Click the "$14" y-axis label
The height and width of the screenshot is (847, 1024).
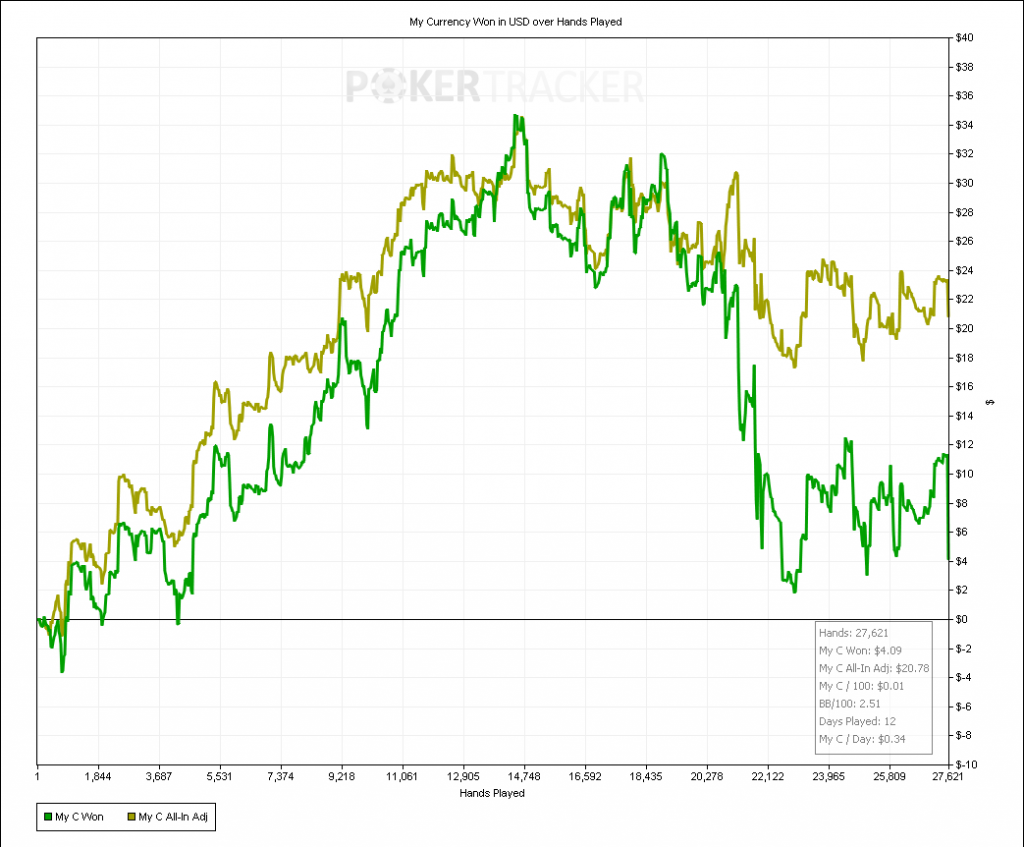(964, 416)
